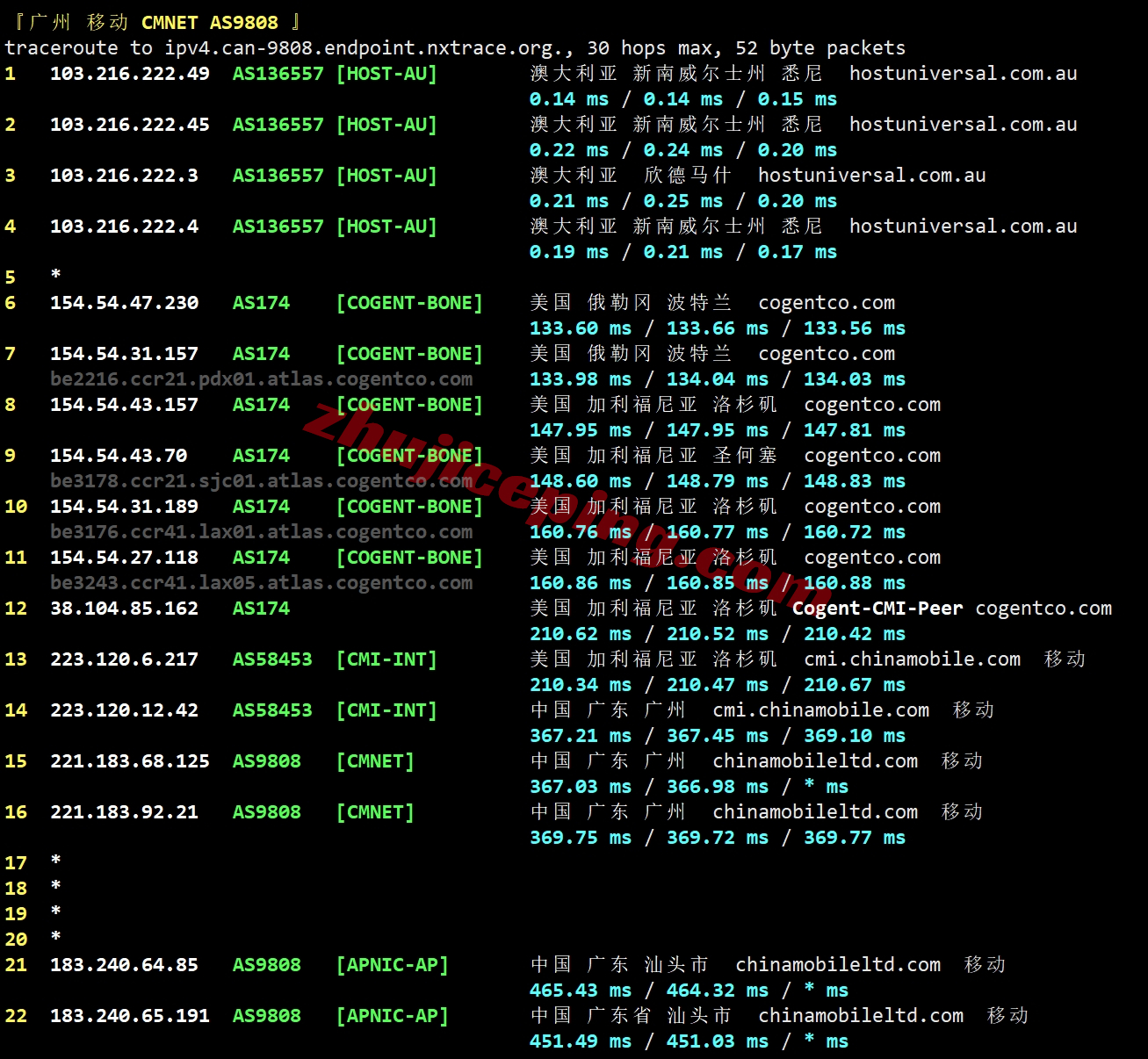Screen dimensions: 1148x1059
Task: Click latency 367.21 ms on hop 14
Action: tap(581, 736)
